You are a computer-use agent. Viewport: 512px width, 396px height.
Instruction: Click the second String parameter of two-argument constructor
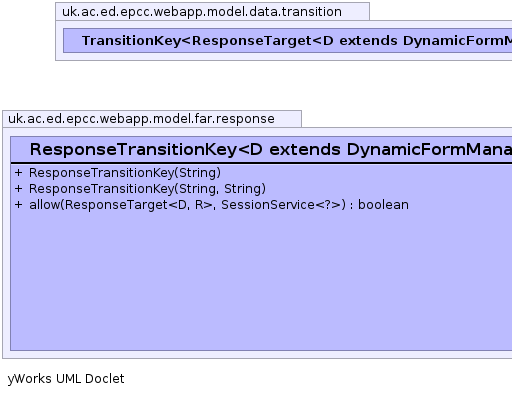click(243, 189)
